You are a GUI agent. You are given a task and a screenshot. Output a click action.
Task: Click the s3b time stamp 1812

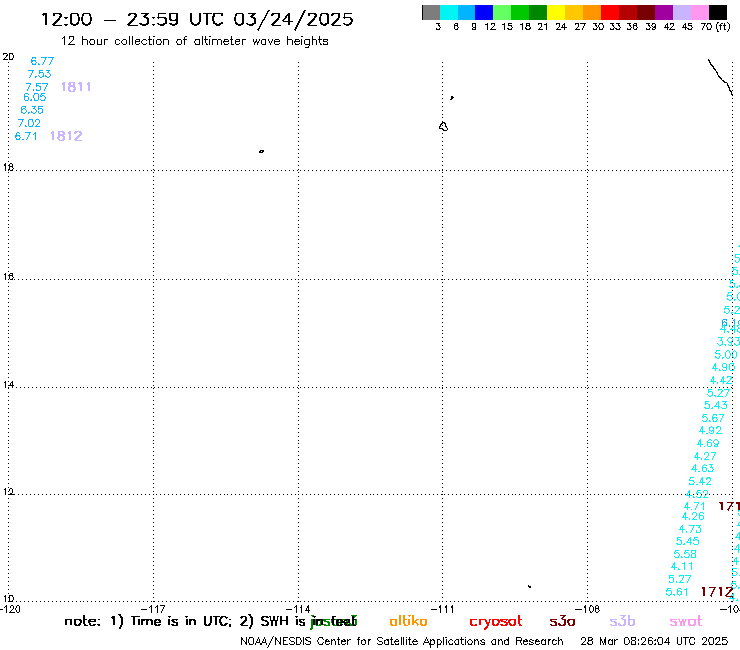(66, 136)
